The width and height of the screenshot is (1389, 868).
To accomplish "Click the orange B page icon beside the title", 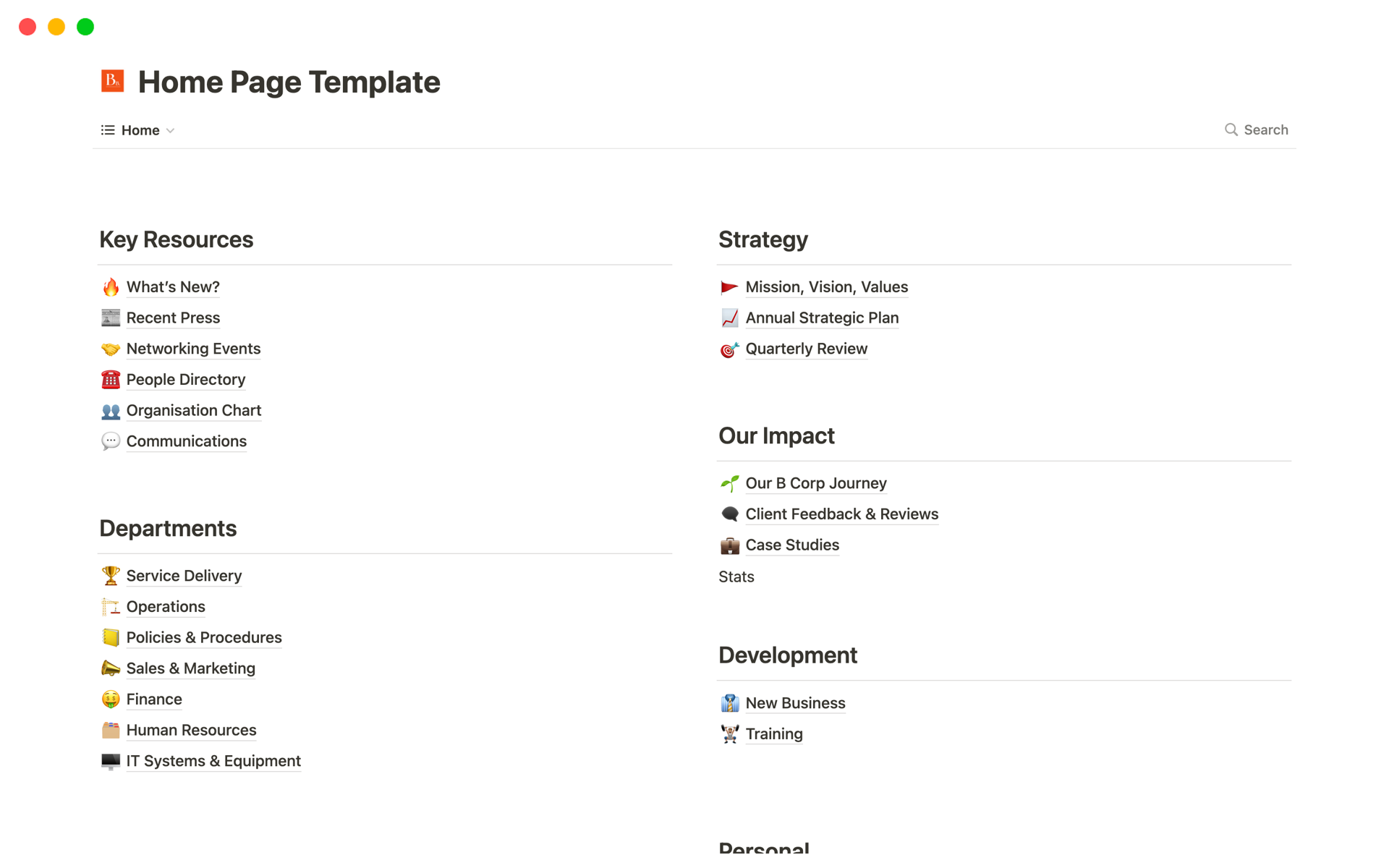I will click(113, 81).
